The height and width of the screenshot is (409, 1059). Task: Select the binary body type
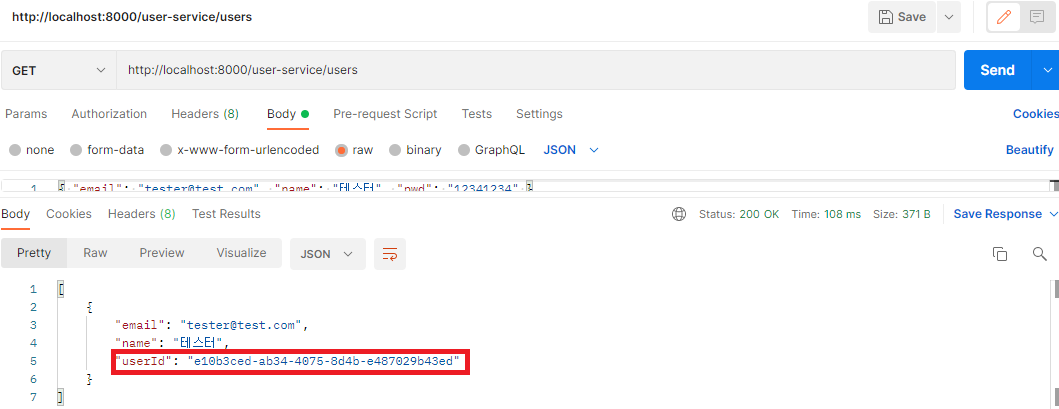tap(415, 150)
